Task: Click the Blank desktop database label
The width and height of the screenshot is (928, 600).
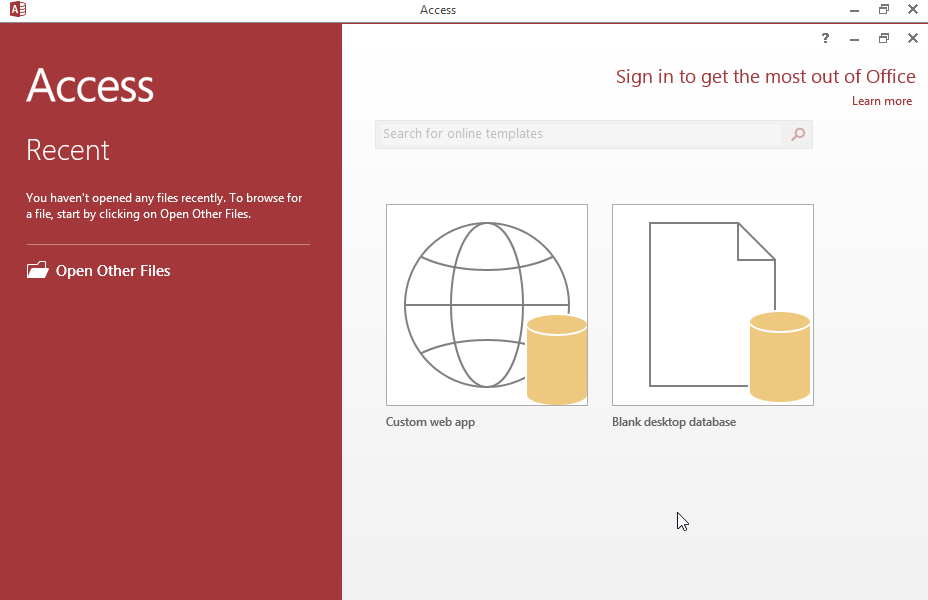Action: pyautogui.click(x=674, y=422)
